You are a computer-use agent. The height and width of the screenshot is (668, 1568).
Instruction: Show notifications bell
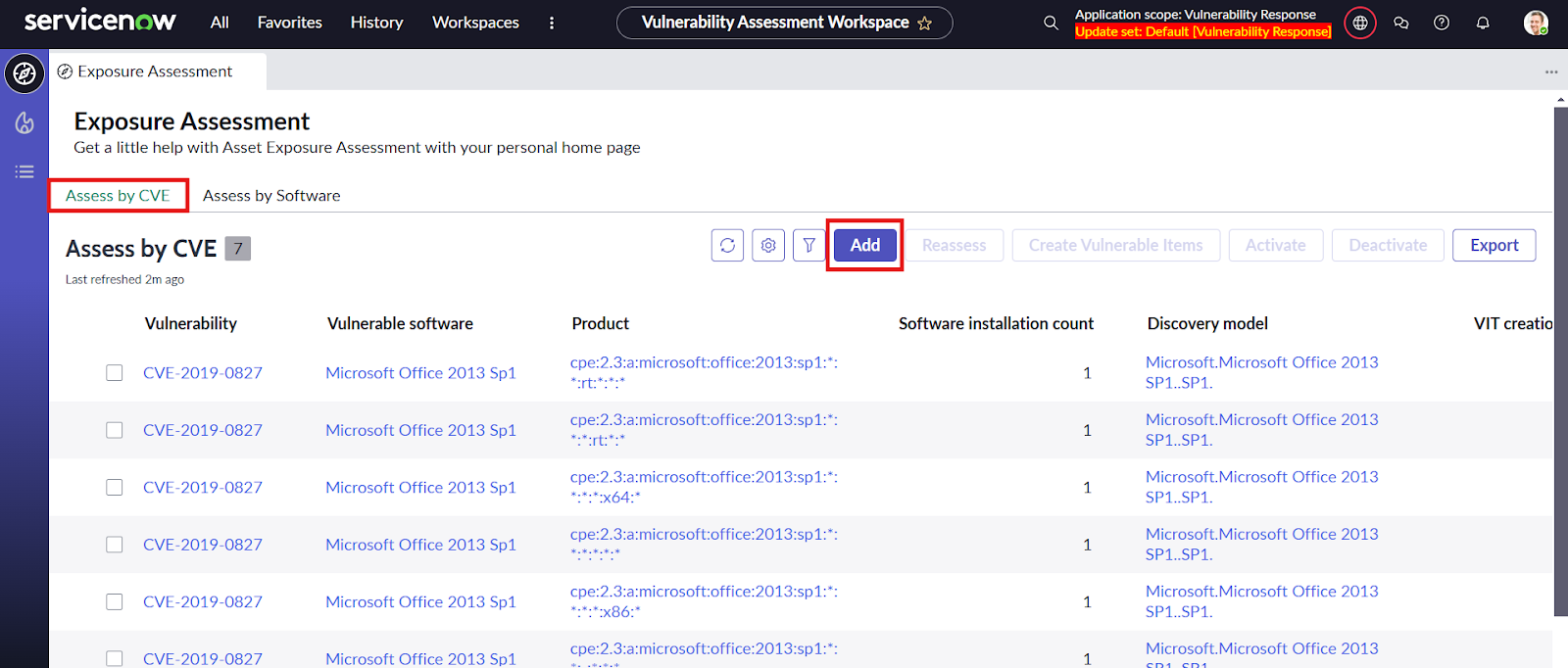1483,23
